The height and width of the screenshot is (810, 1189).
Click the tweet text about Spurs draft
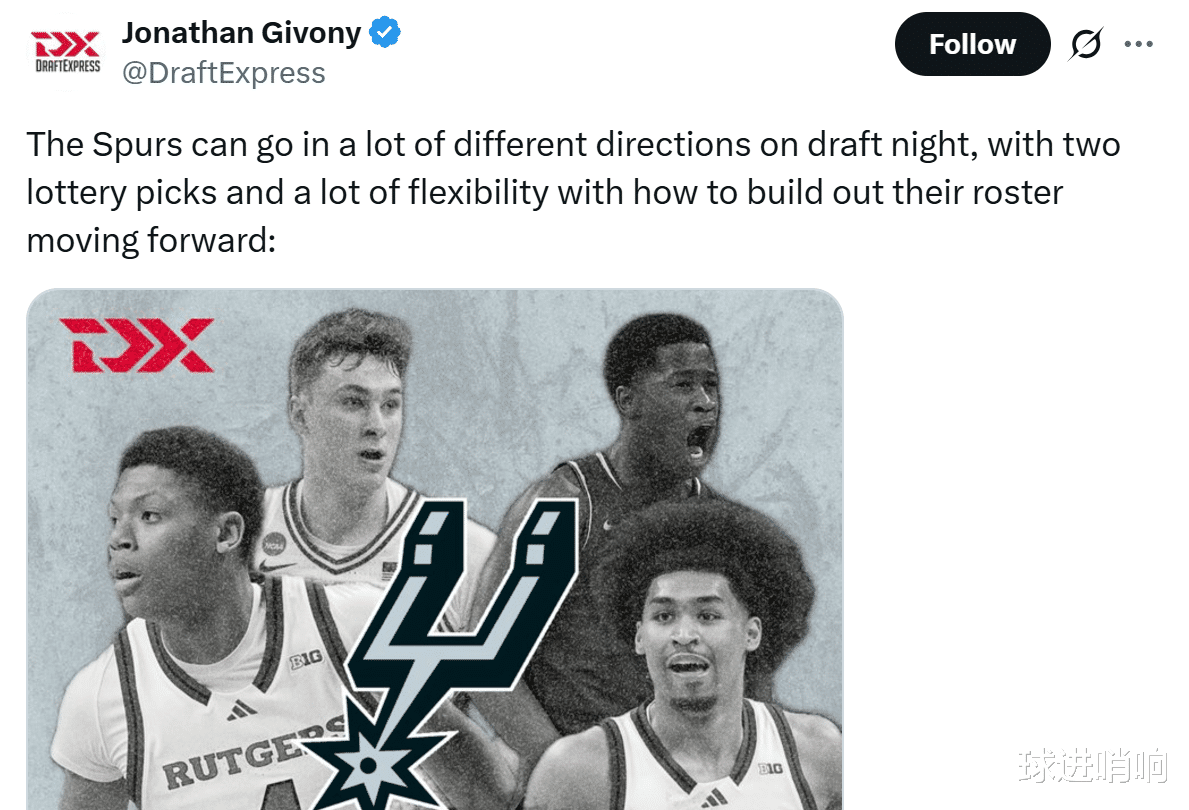[573, 192]
